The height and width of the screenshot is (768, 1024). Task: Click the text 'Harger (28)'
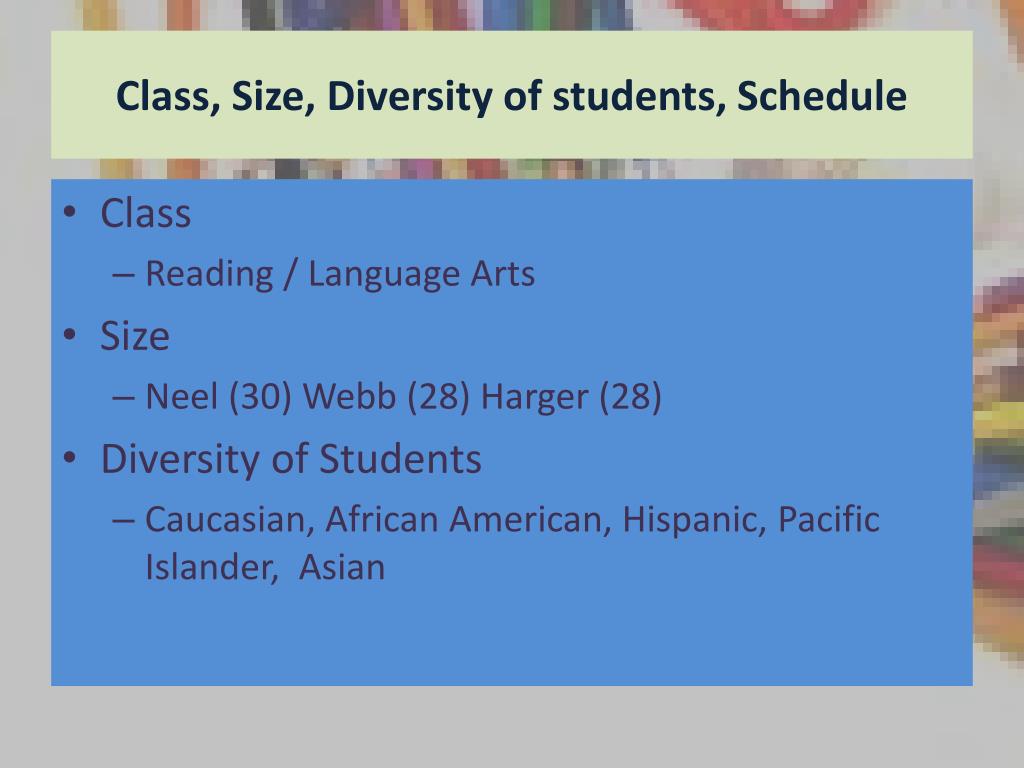point(571,396)
